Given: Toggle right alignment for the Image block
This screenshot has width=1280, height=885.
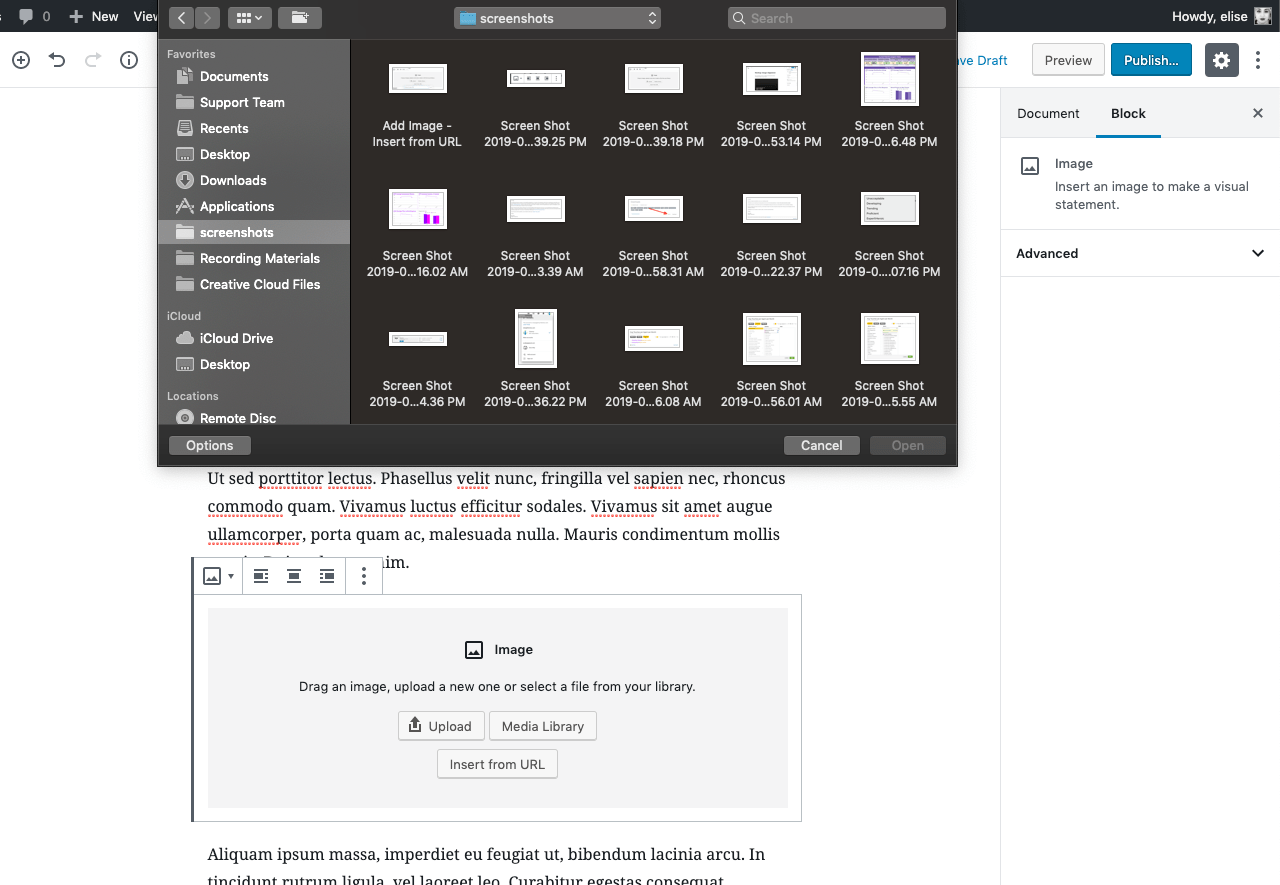Looking at the screenshot, I should pos(326,575).
